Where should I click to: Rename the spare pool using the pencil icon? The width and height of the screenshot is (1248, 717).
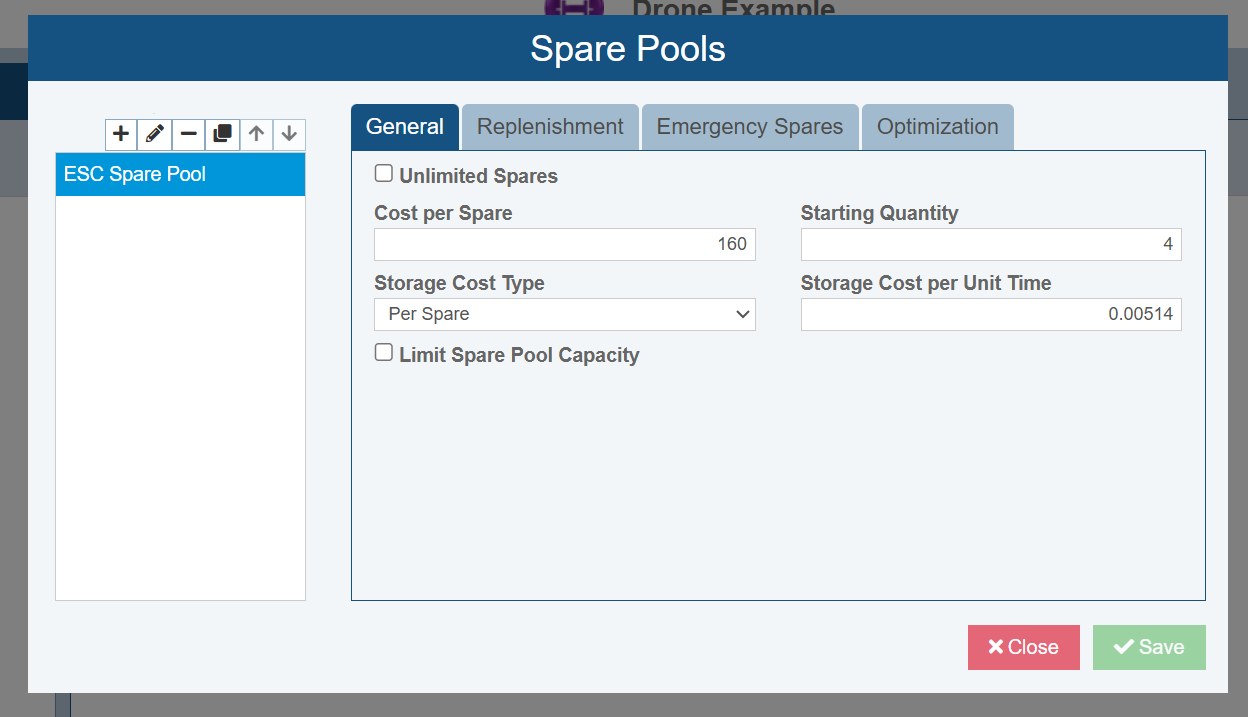coord(154,134)
